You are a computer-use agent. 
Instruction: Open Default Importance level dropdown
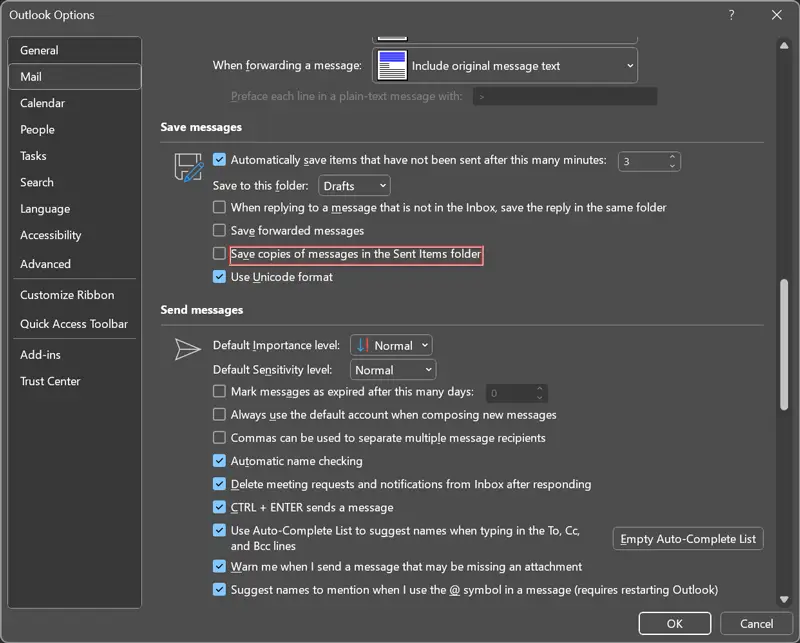391,345
